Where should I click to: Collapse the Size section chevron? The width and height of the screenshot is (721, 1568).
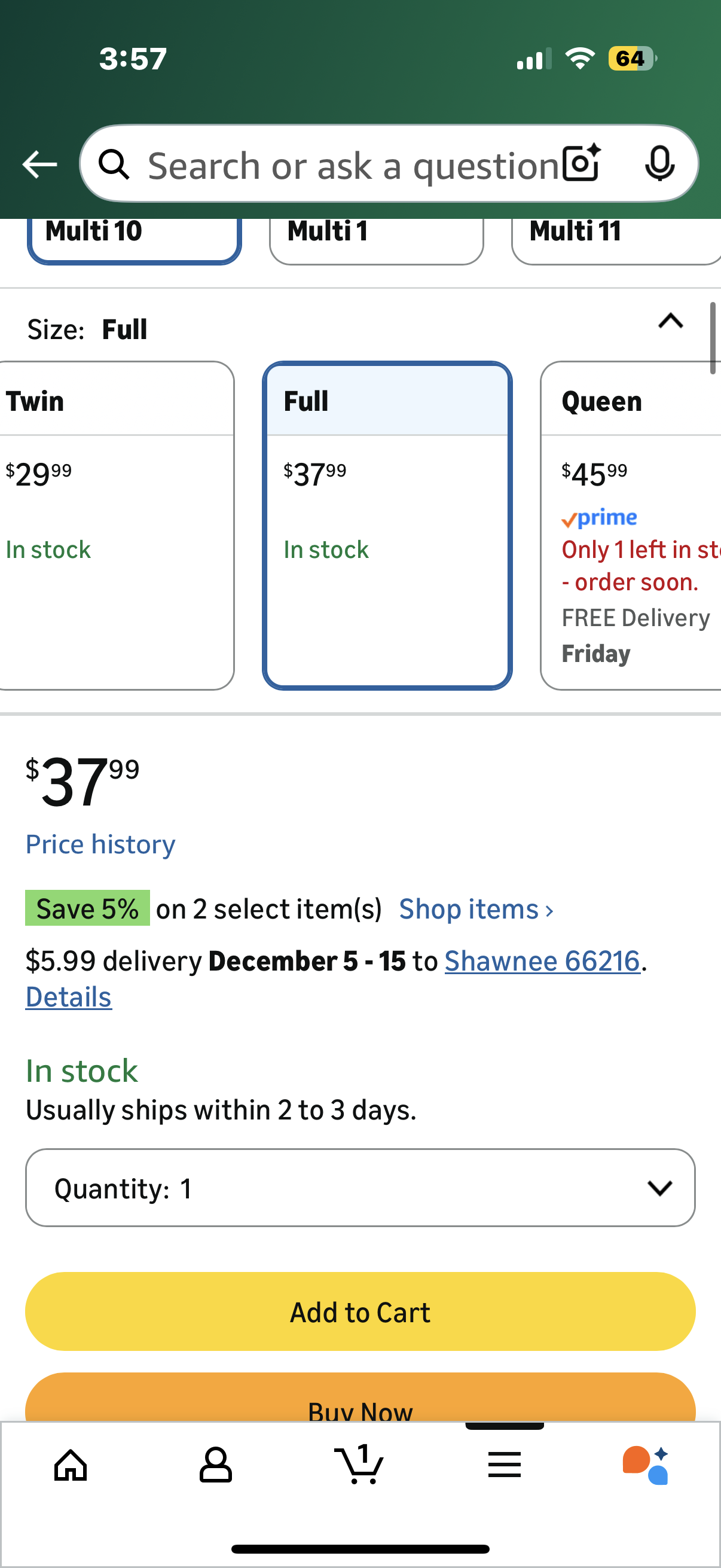671,321
